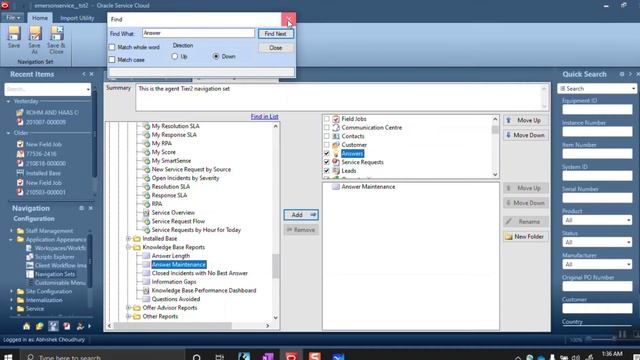Open the Status dropdown in Quick Search

coord(629,242)
